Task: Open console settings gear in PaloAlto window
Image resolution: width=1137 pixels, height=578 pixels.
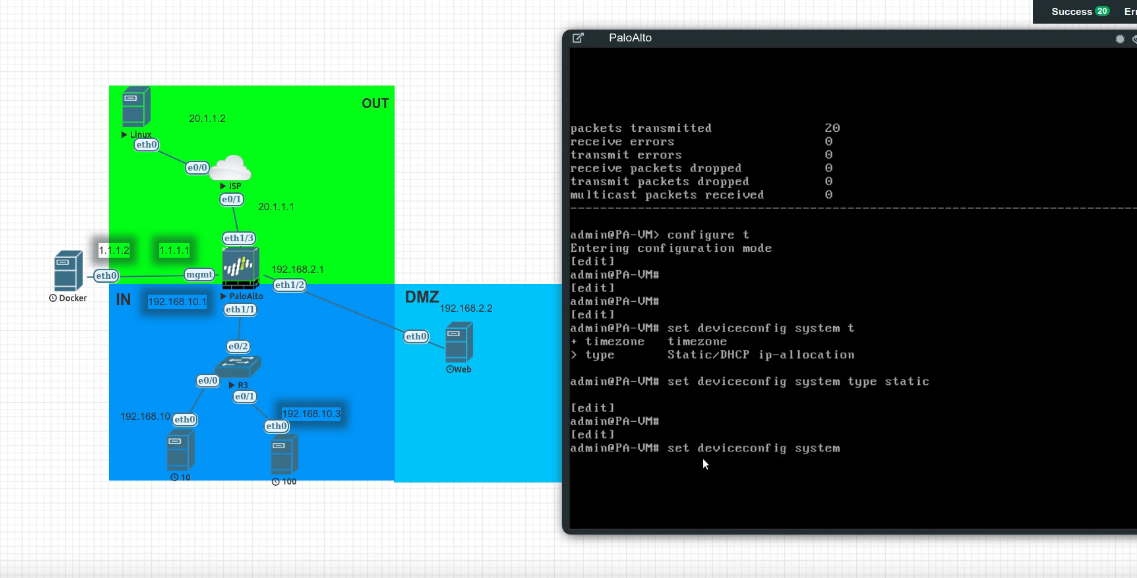Action: (x=1120, y=38)
